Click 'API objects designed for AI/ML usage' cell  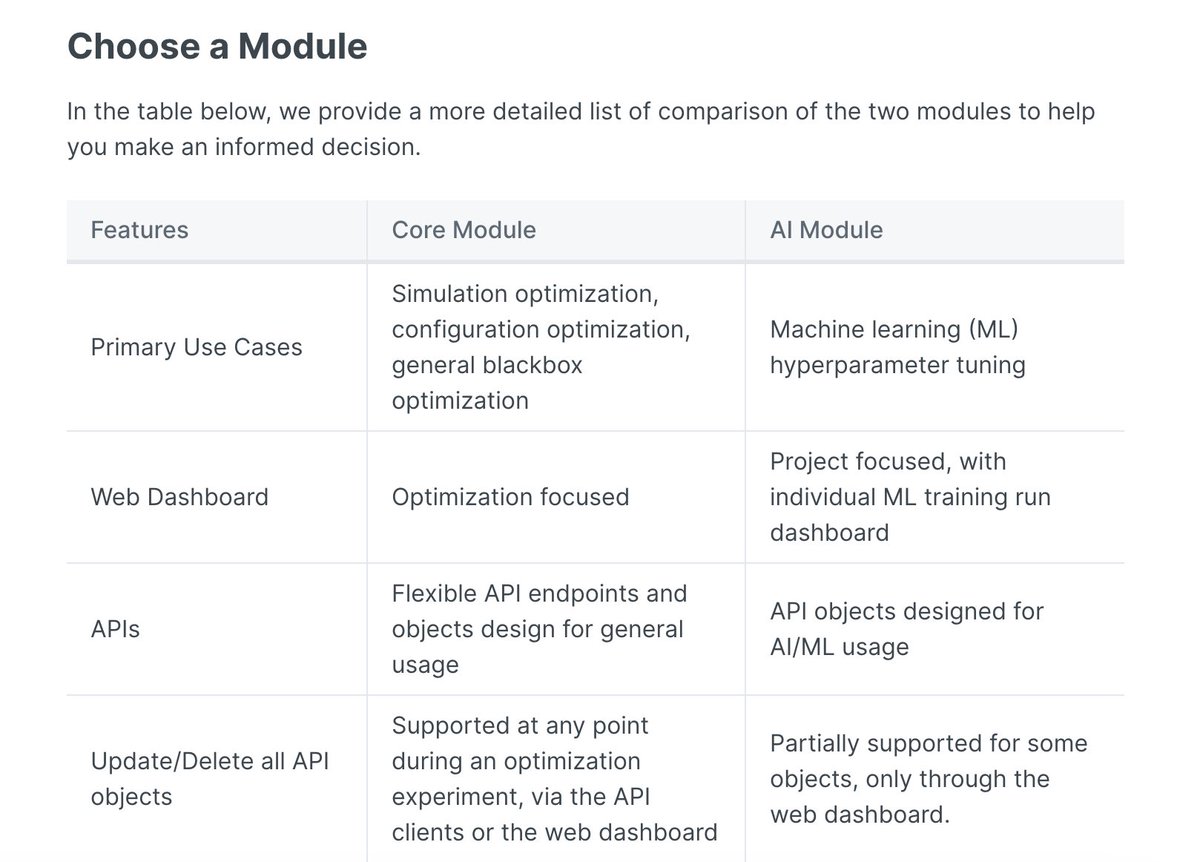pyautogui.click(x=906, y=629)
